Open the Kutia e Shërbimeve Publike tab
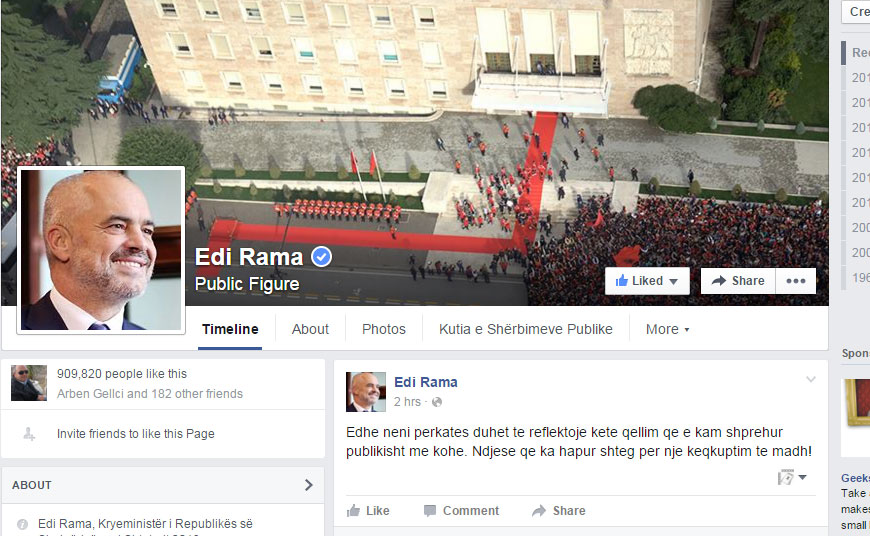Viewport: 870px width, 536px height. coord(525,330)
